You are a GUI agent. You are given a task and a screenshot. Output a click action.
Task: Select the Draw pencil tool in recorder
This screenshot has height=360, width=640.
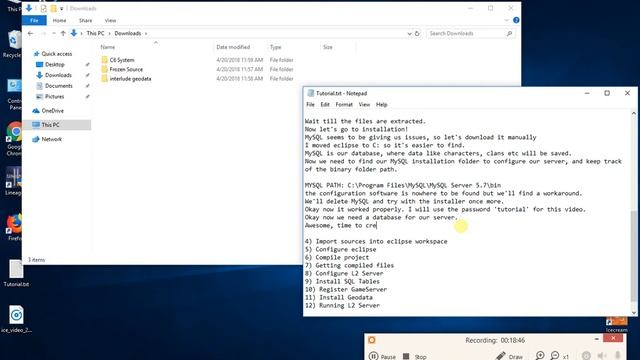(509, 356)
